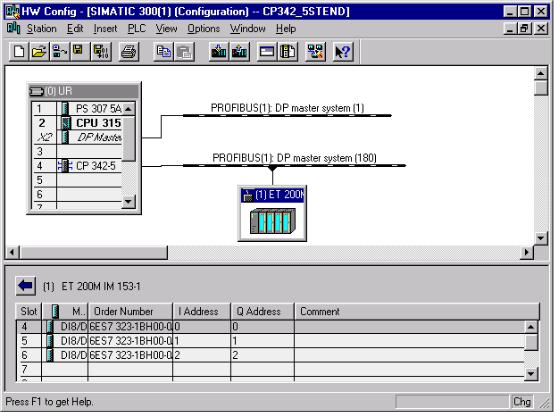This screenshot has width=554, height=412.
Task: Click the Copy toolbar icon
Action: click(163, 52)
